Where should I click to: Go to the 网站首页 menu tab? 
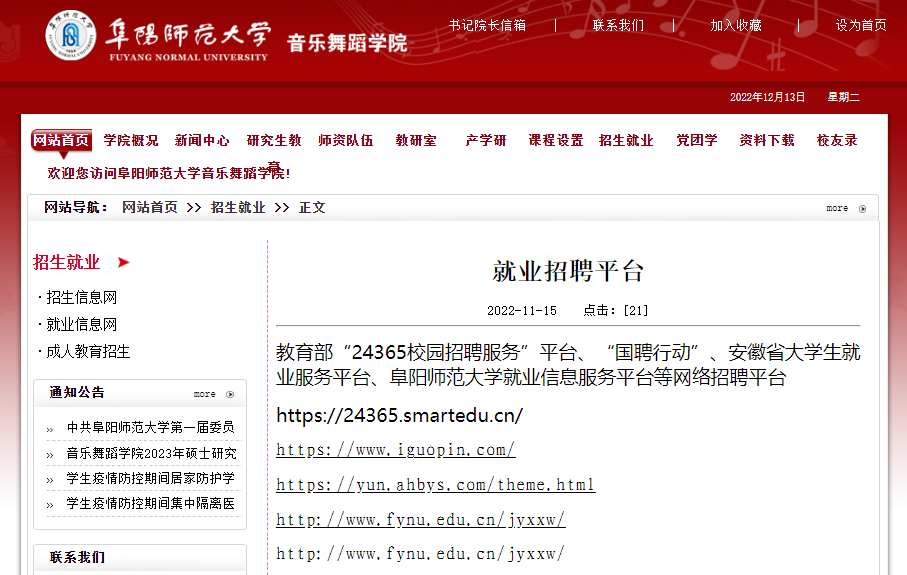tap(61, 141)
